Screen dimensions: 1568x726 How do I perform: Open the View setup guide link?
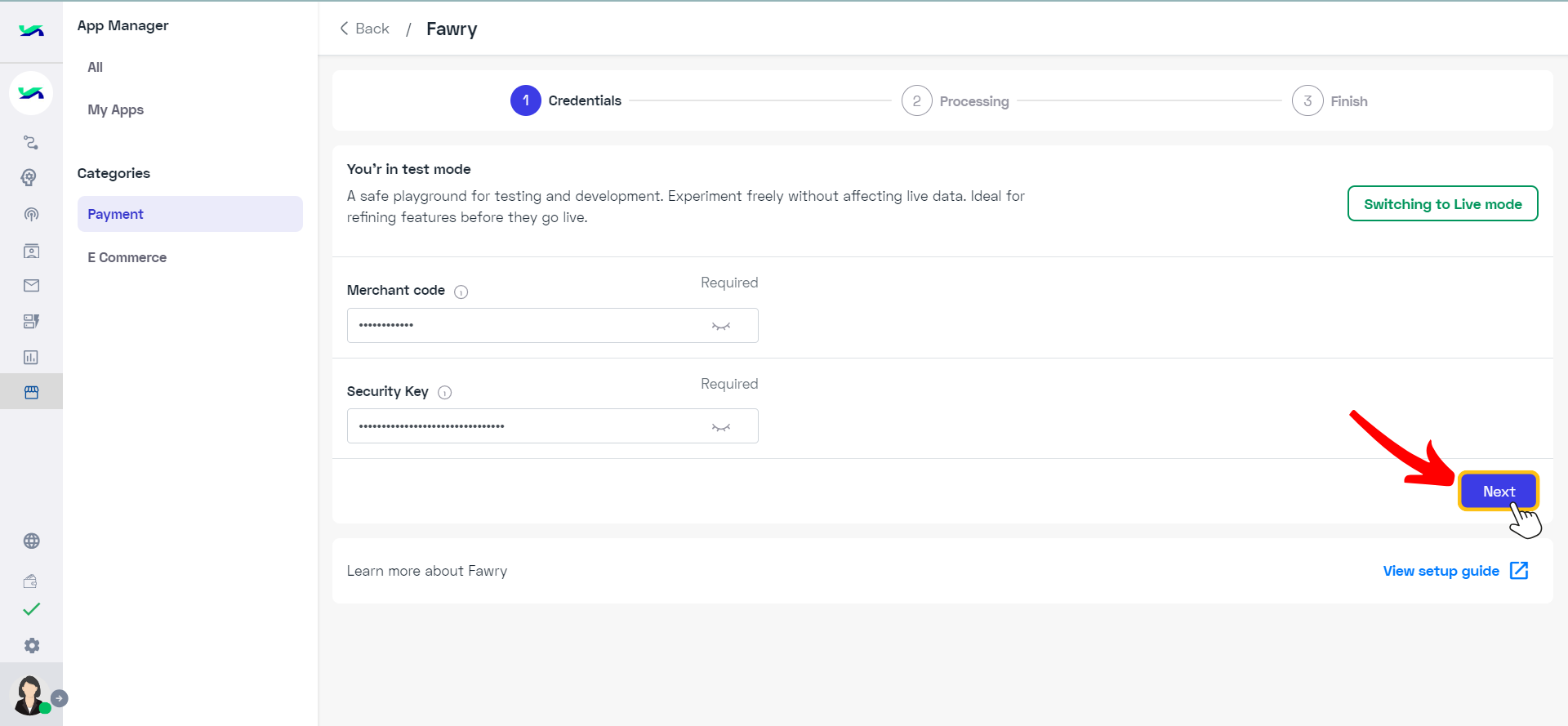[1441, 571]
